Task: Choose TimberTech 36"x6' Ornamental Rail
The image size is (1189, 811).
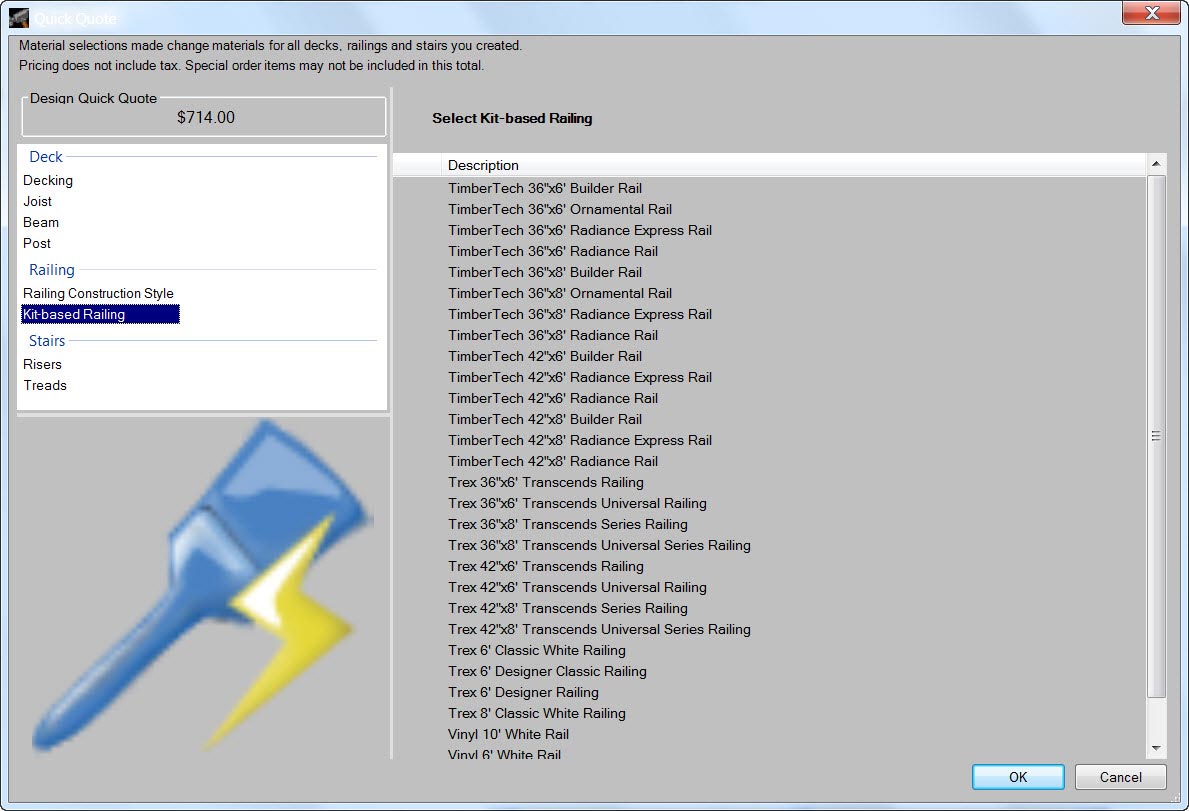Action: pyautogui.click(x=560, y=210)
